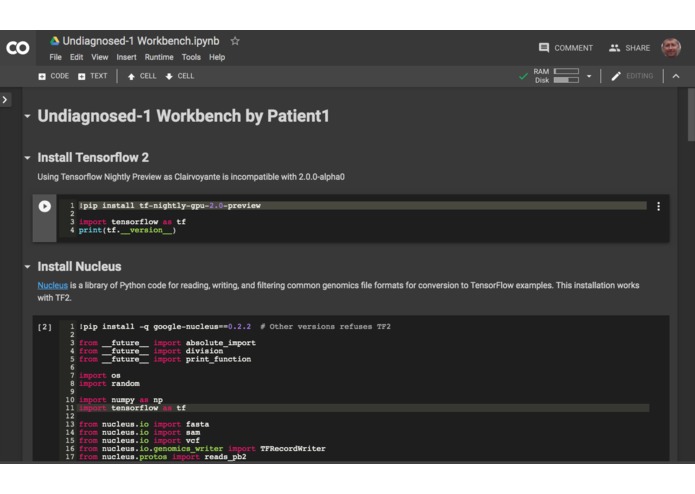Click the [2] cell execution indicator
Screen dimensions: 695x494
pyautogui.click(x=45, y=327)
